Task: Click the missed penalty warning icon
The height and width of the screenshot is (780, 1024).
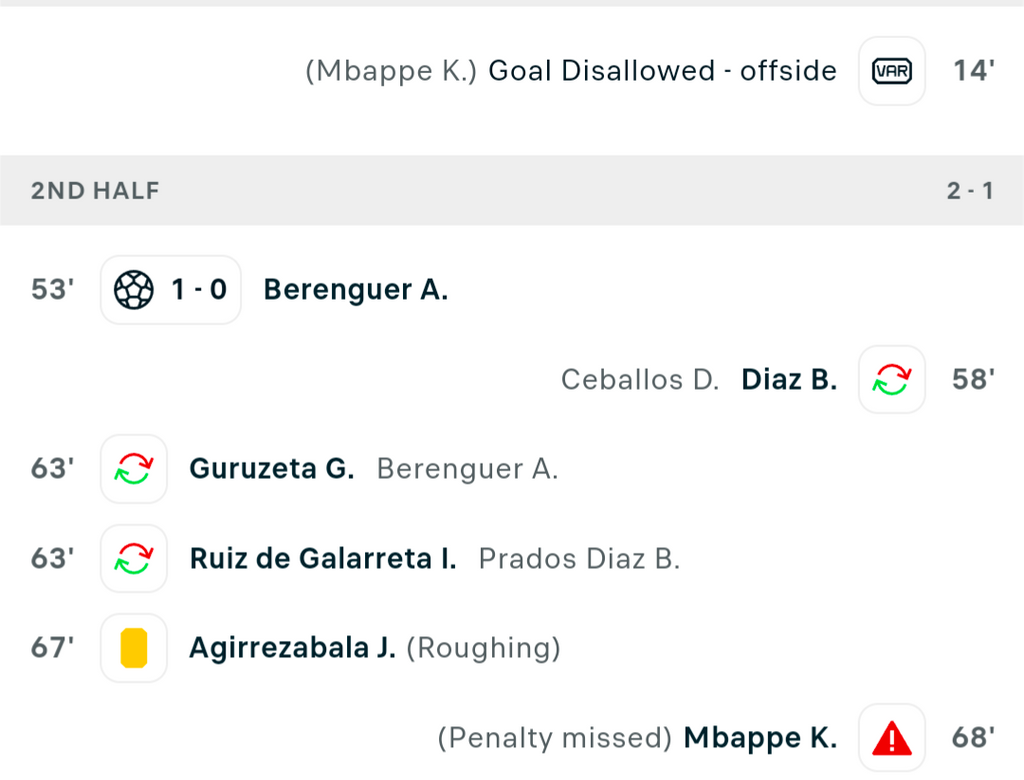Action: click(x=891, y=738)
